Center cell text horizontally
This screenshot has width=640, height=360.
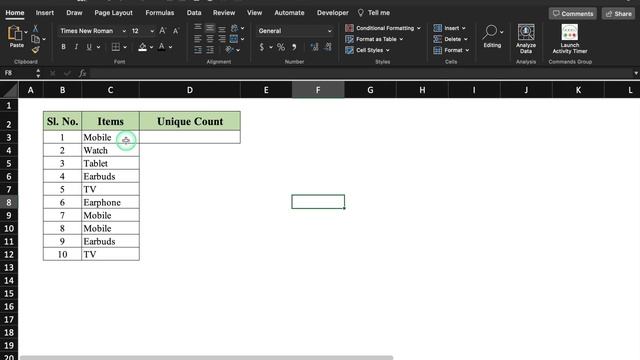pos(210,39)
